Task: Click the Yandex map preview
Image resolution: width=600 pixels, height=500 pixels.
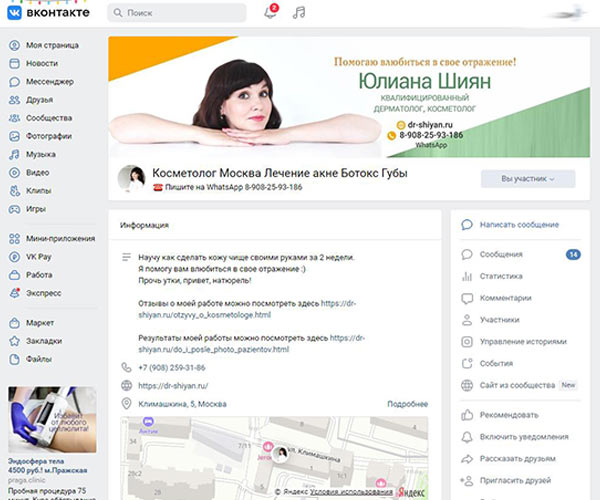Action: pos(274,457)
